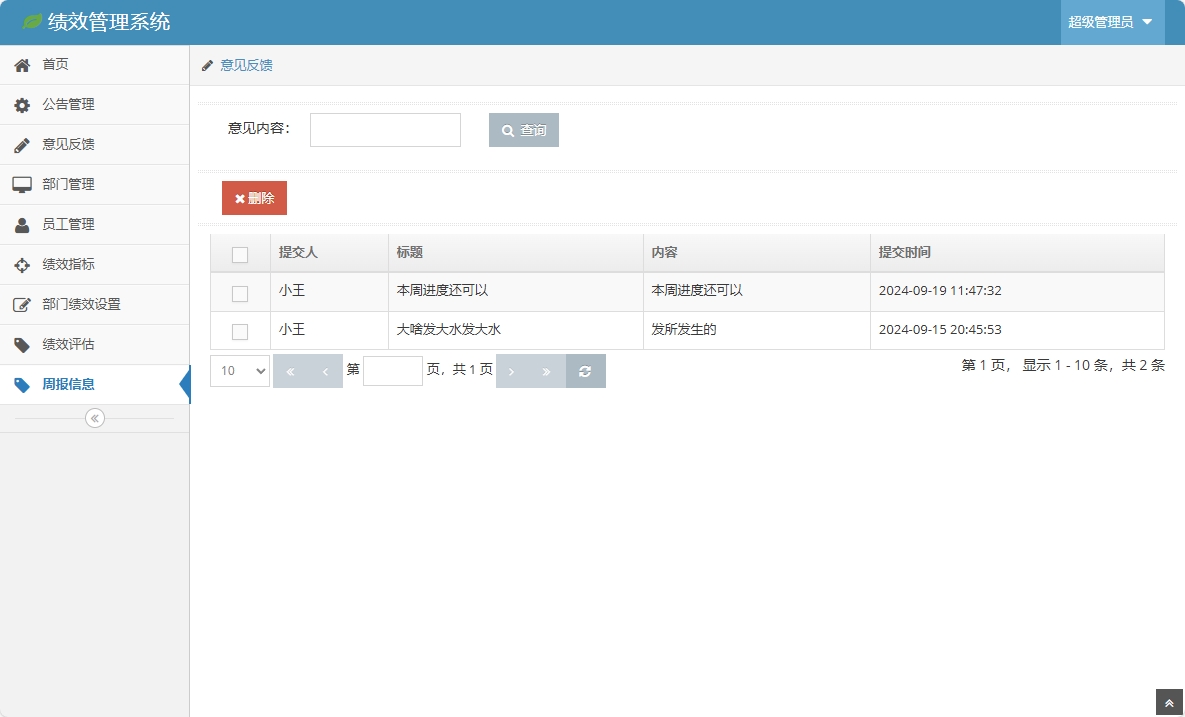Viewport: 1185px width, 717px height.
Task: Open the 超级管理员 user dropdown
Action: coord(1111,22)
